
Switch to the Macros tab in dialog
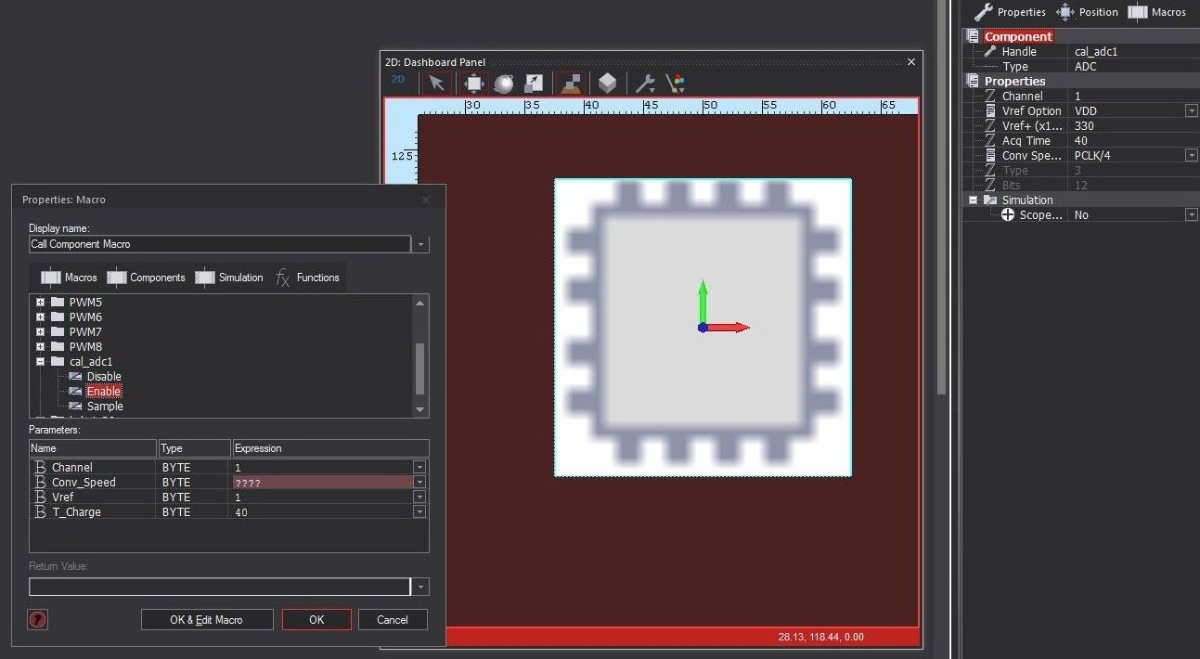[x=69, y=277]
